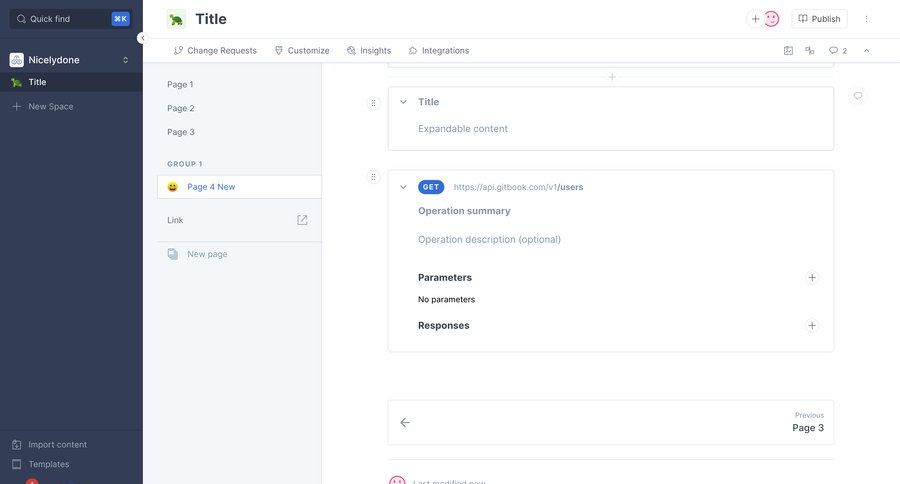Collapse the header with up chevron
This screenshot has width=900, height=484.
point(866,50)
